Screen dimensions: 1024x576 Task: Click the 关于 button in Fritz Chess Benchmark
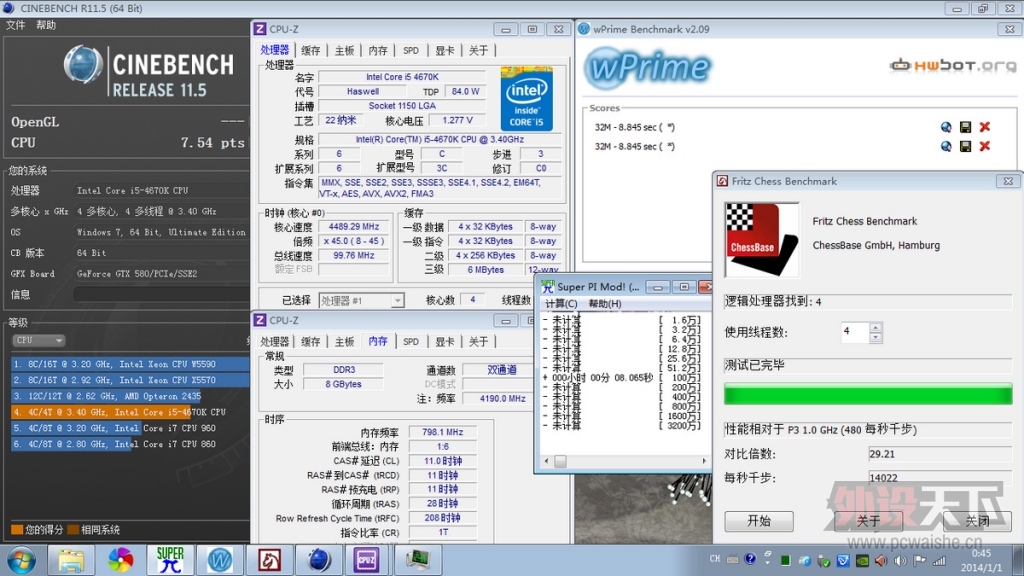pyautogui.click(x=869, y=521)
